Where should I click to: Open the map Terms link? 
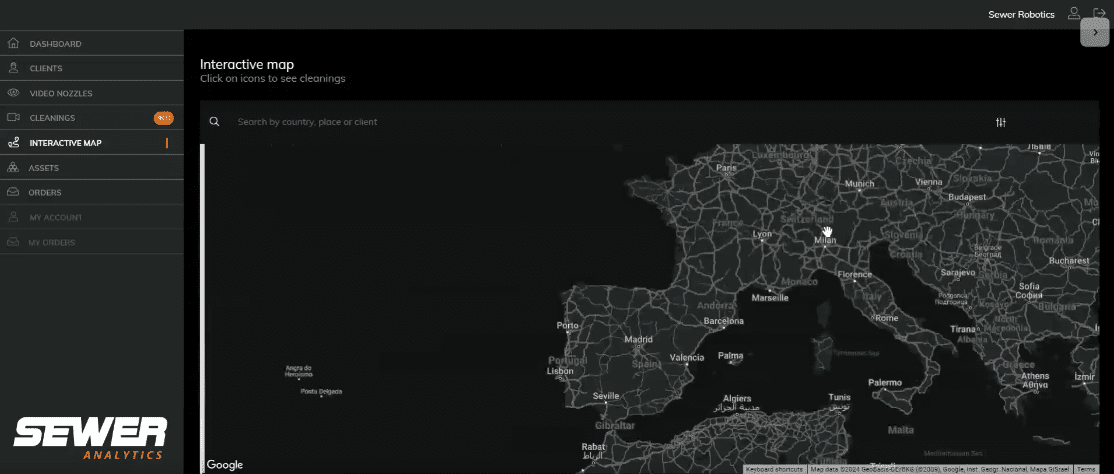1087,468
